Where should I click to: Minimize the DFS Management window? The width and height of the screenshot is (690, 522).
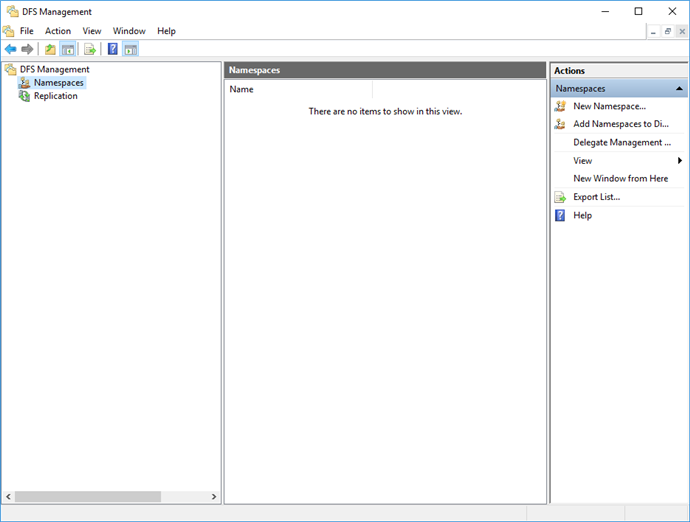606,11
